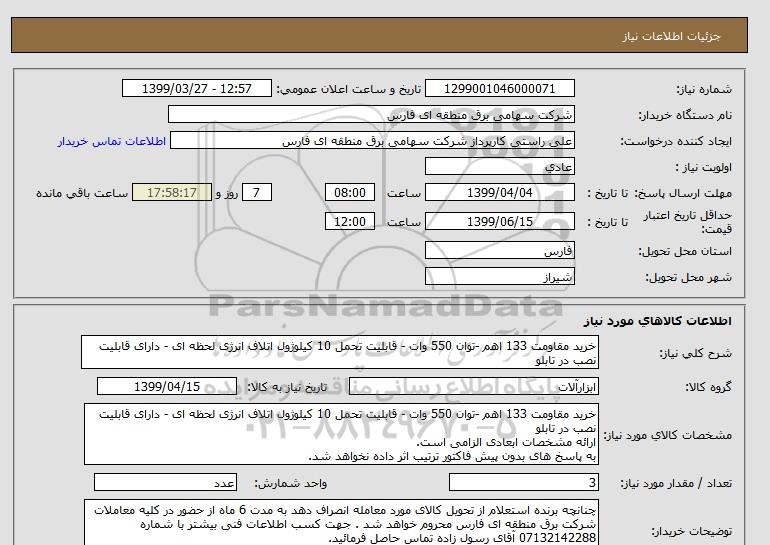This screenshot has height=545, width=770.
Task: Select the استان محل تحویل label
Action: [x=685, y=251]
